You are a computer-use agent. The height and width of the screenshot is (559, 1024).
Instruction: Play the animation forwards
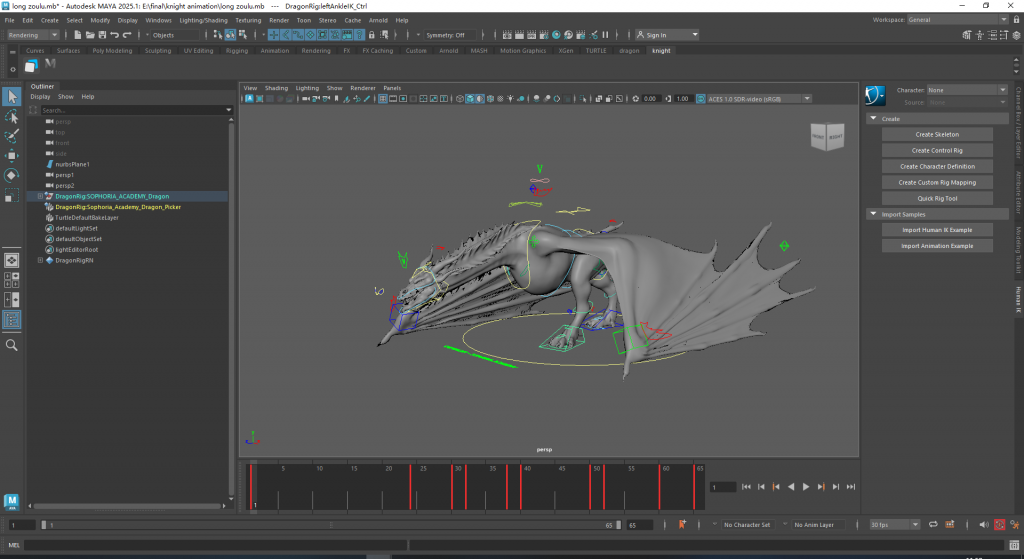806,487
